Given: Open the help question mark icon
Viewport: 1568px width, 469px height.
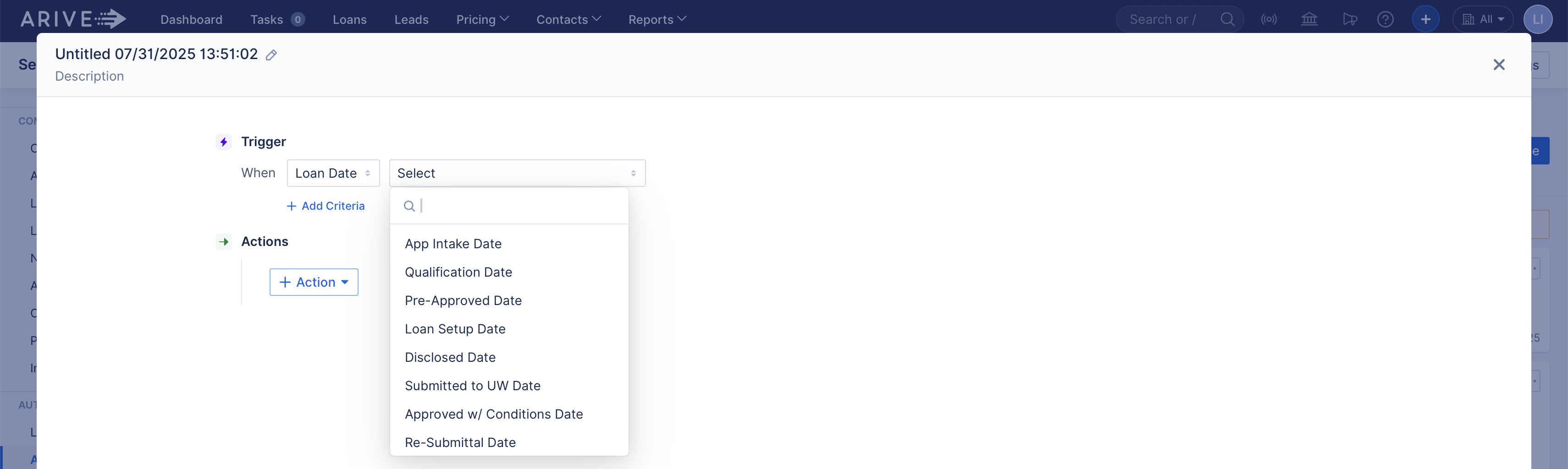Looking at the screenshot, I should coord(1386,19).
